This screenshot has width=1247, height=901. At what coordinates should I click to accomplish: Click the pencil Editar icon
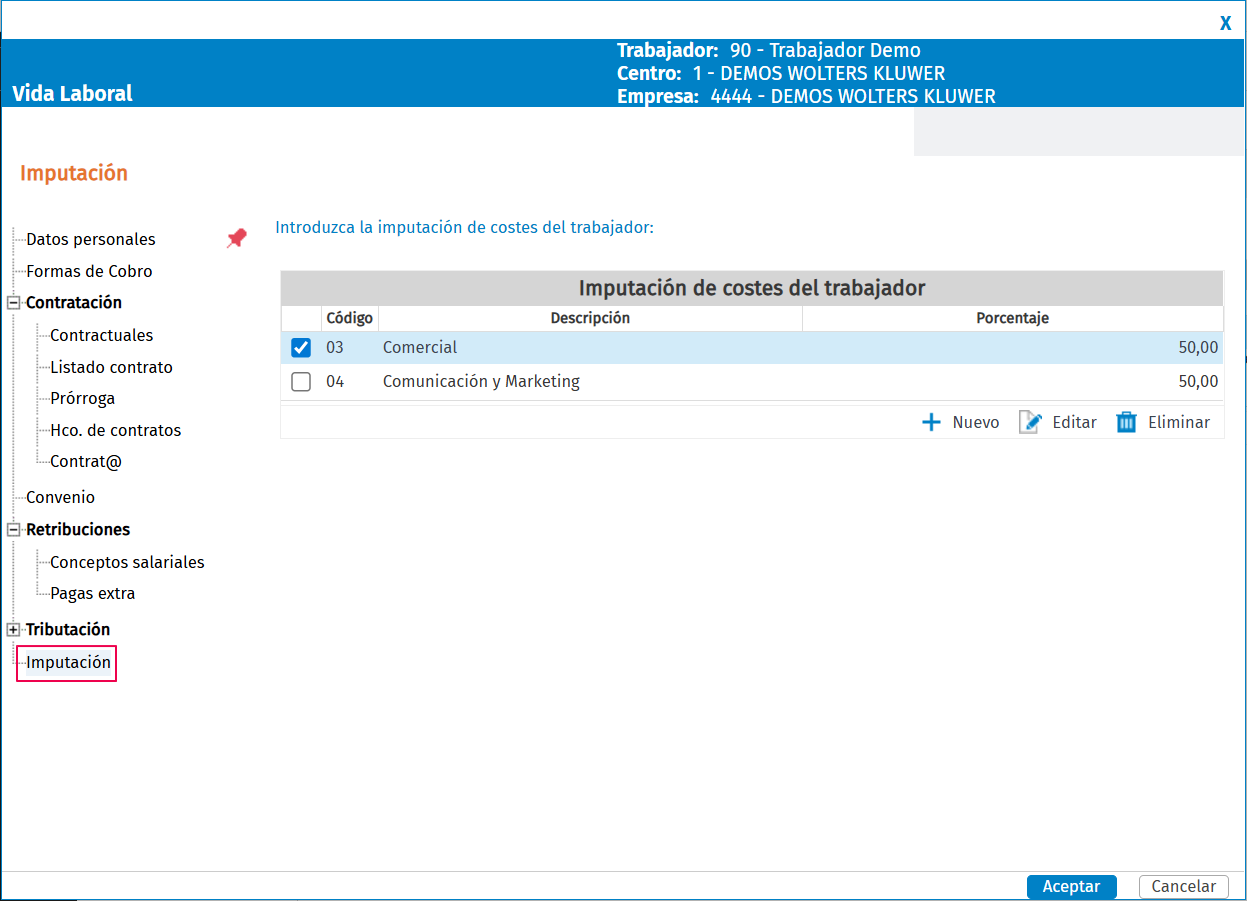[x=1030, y=422]
